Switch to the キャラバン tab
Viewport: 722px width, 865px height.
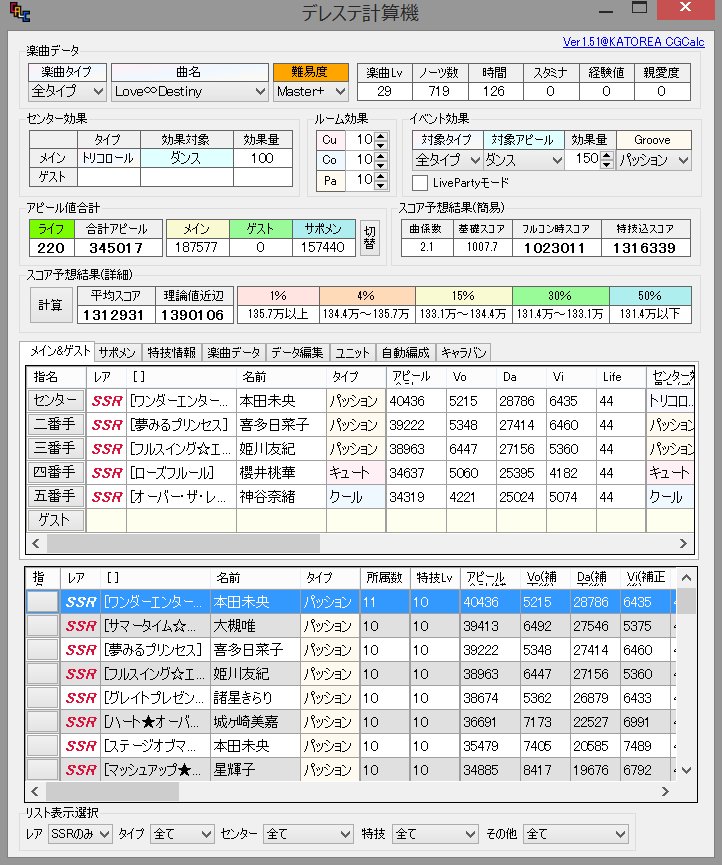(463, 353)
